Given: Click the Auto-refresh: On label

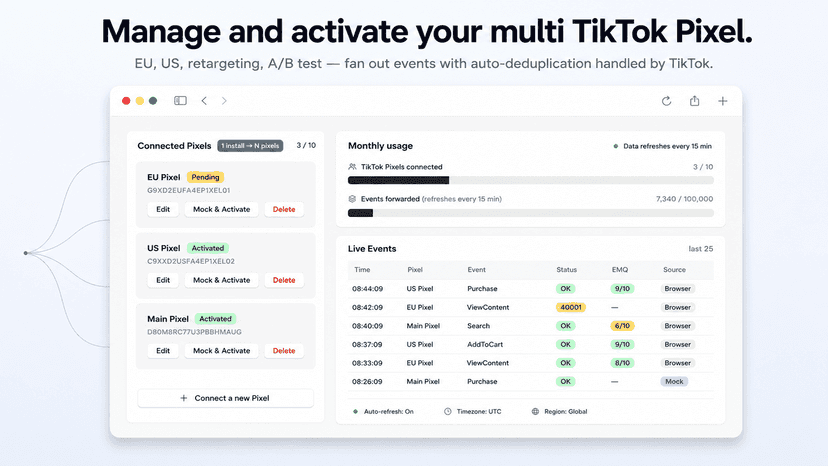Looking at the screenshot, I should click(389, 411).
